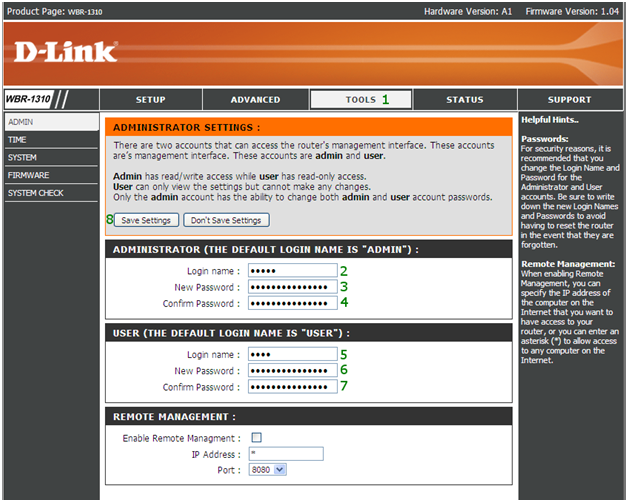Click the WBR-1310 product page link
628x502 pixels.
click(x=85, y=12)
